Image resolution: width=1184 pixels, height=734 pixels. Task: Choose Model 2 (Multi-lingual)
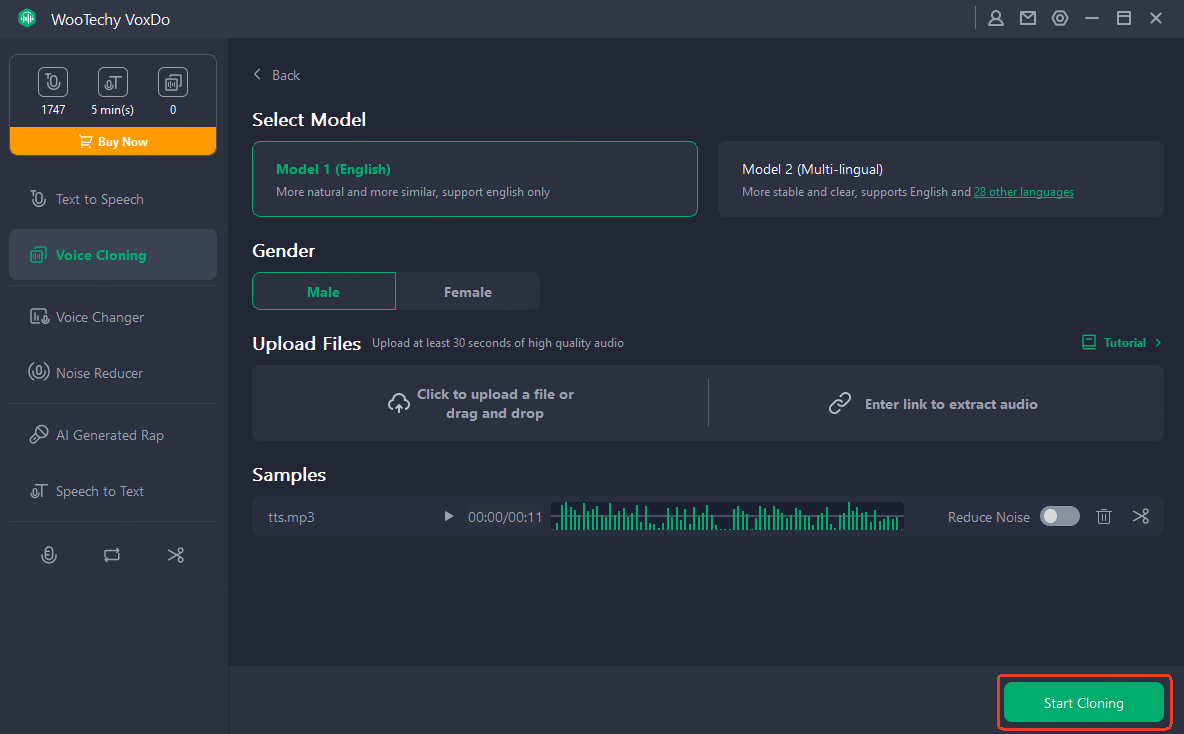940,179
